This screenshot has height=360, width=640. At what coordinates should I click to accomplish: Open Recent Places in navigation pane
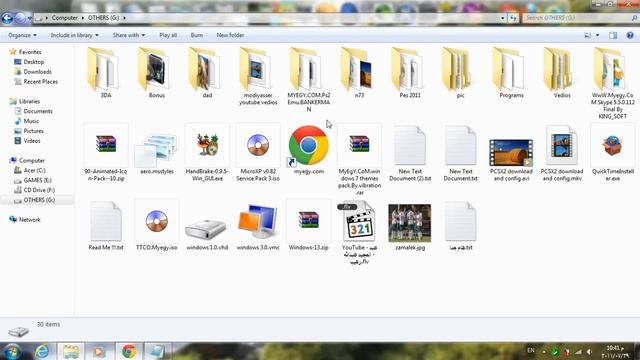click(36, 81)
